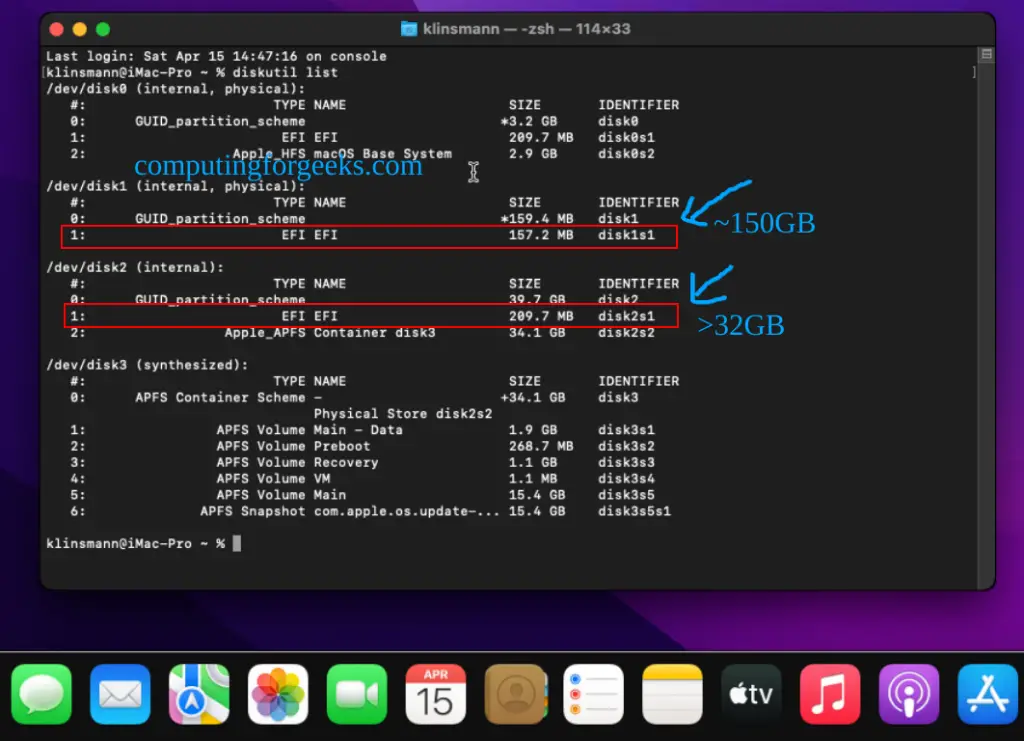Open Contacts app in the Dock
1024x741 pixels.
point(515,694)
